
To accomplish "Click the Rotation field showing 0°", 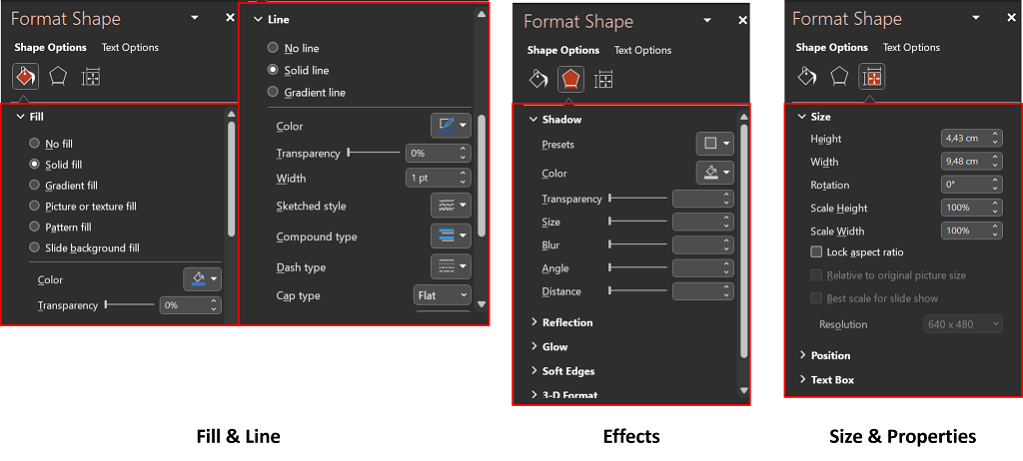I will (971, 185).
